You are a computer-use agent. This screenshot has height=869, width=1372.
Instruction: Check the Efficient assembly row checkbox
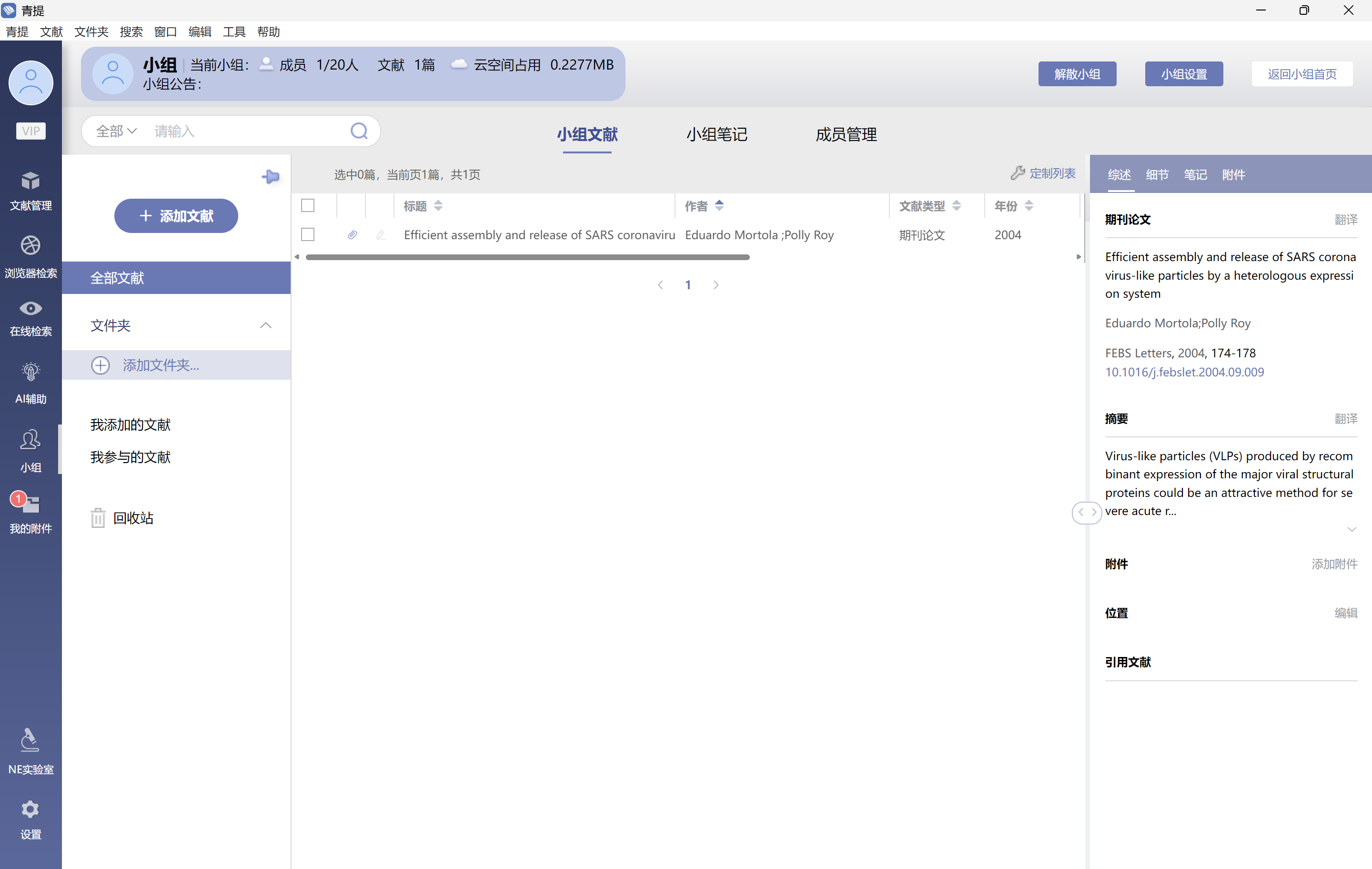click(x=308, y=235)
